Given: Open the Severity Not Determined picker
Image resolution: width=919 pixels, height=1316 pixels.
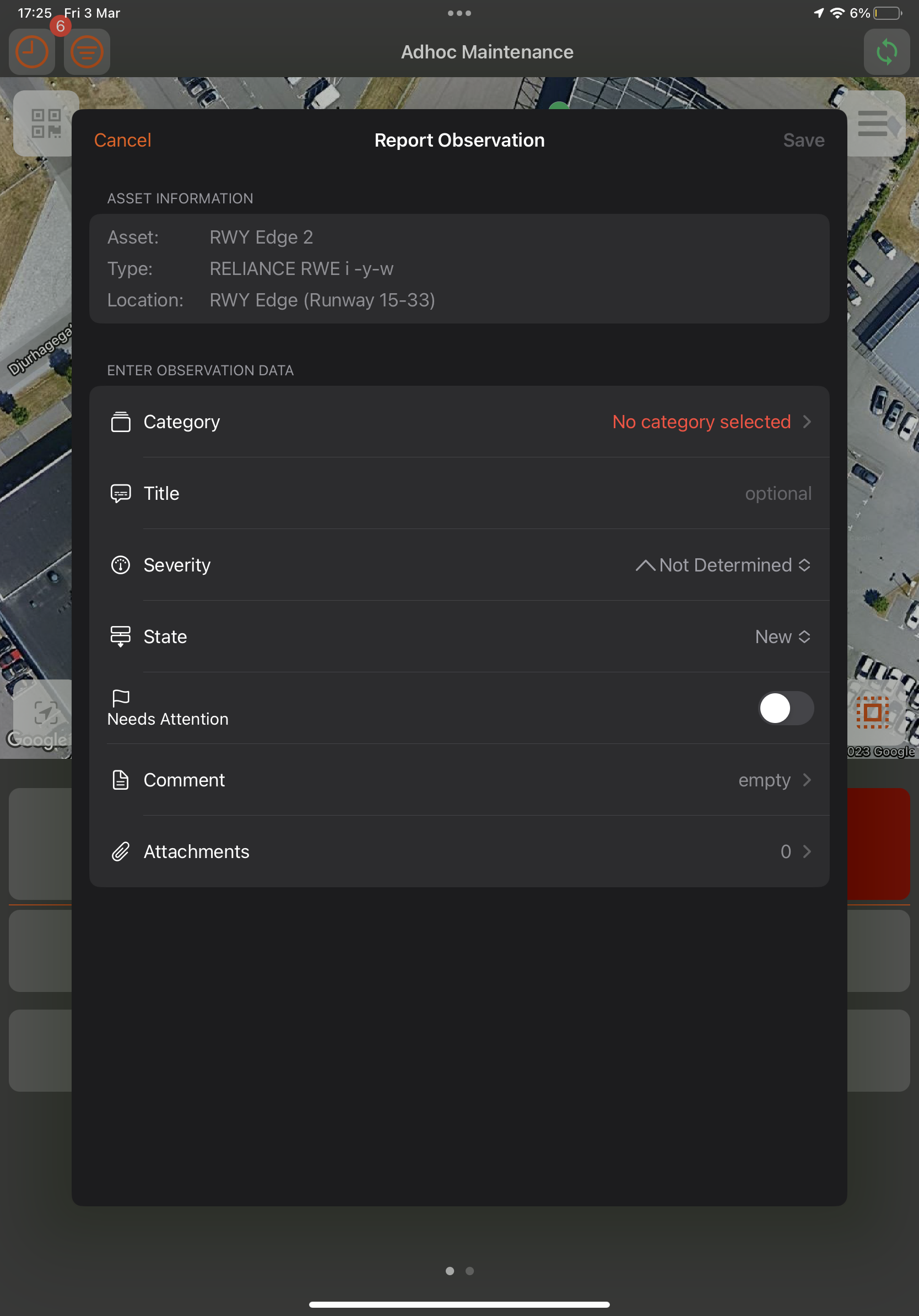Looking at the screenshot, I should [723, 565].
